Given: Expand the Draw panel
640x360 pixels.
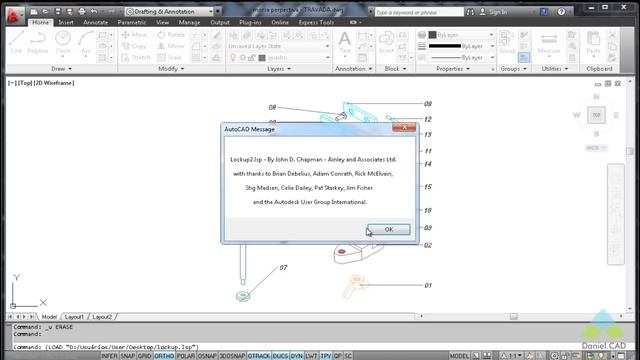Looking at the screenshot, I should click(x=61, y=69).
